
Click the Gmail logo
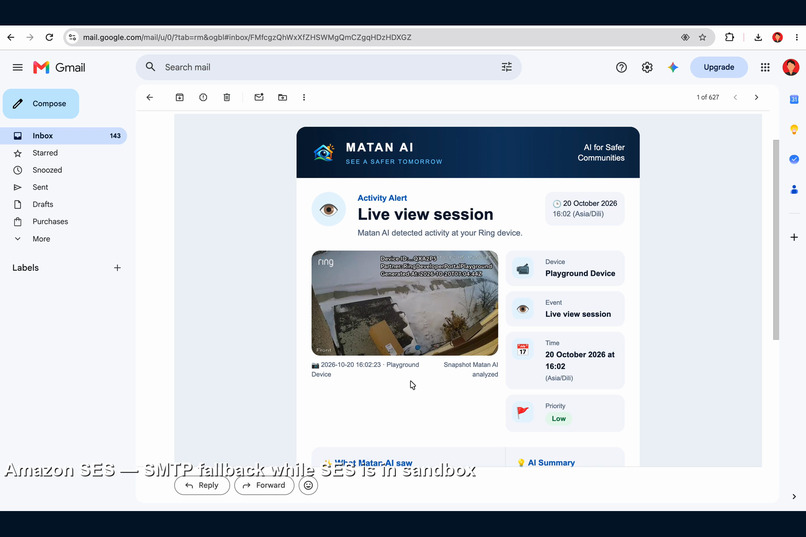[x=60, y=67]
